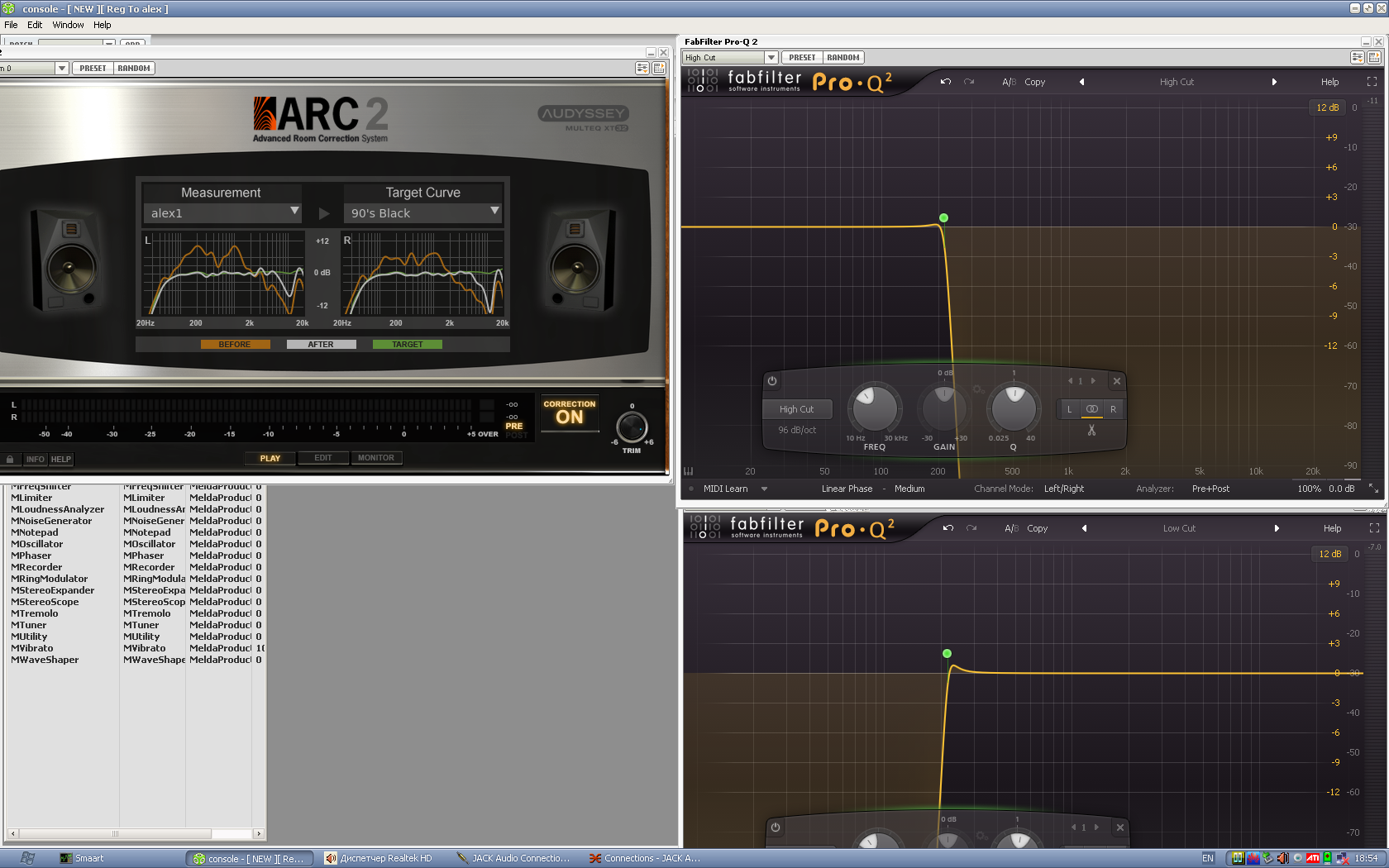
Task: Change the Left/Right channel mode
Action: (x=1063, y=489)
